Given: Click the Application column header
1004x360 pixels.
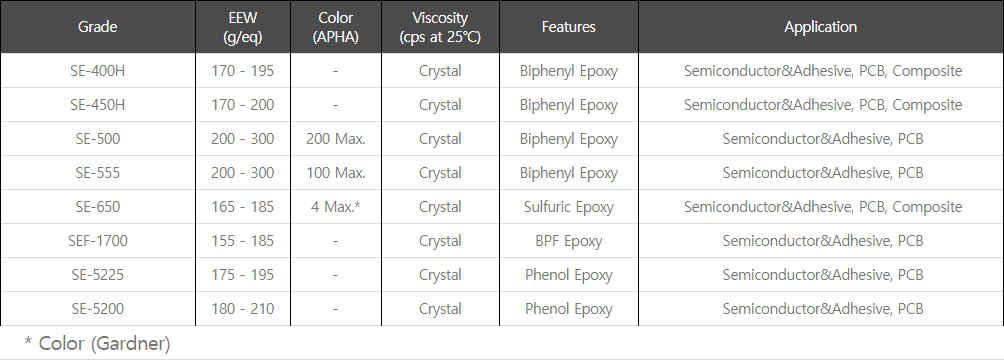Looking at the screenshot, I should coord(821,27).
